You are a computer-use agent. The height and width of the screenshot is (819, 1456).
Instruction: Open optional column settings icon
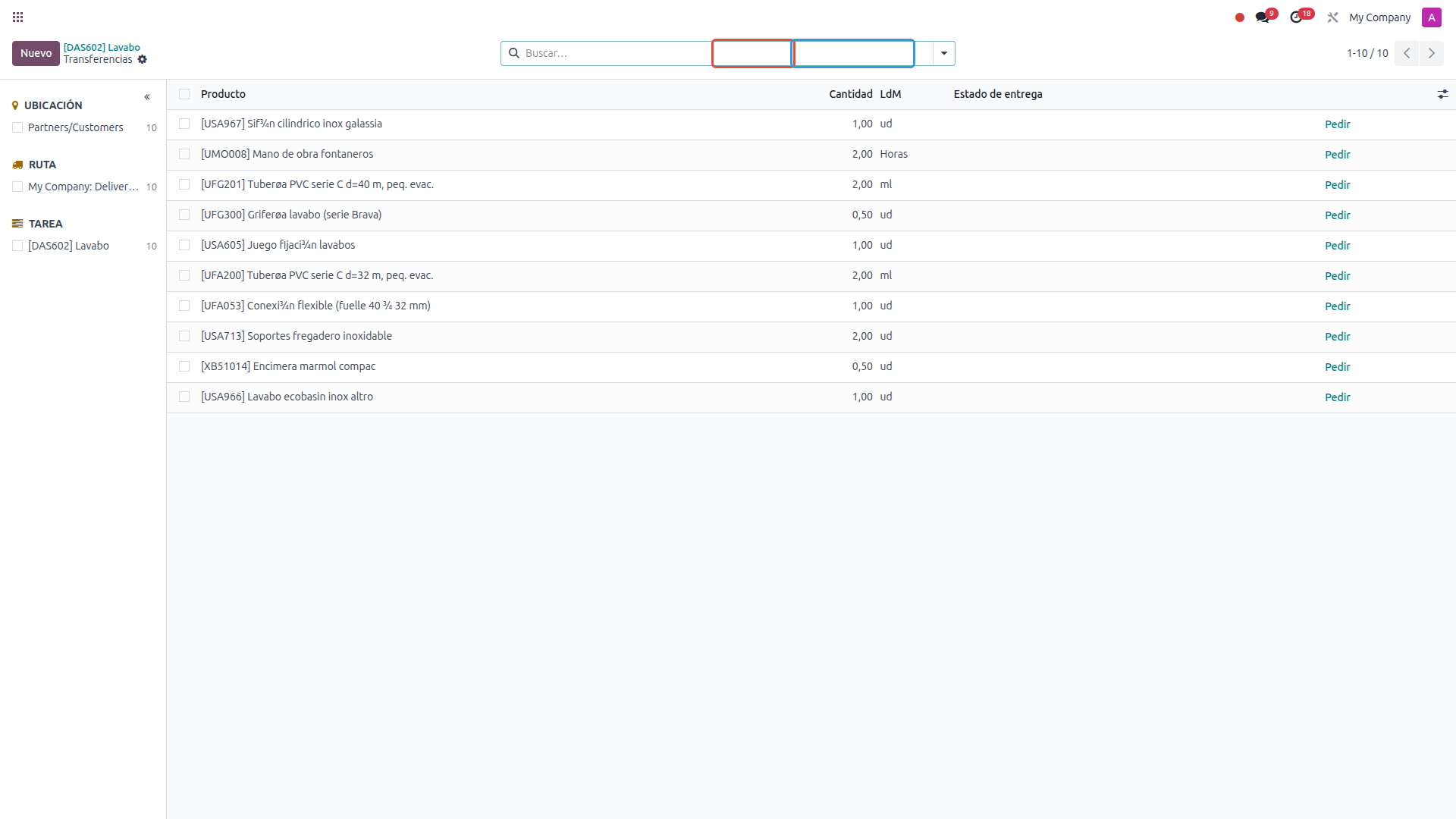tap(1442, 94)
